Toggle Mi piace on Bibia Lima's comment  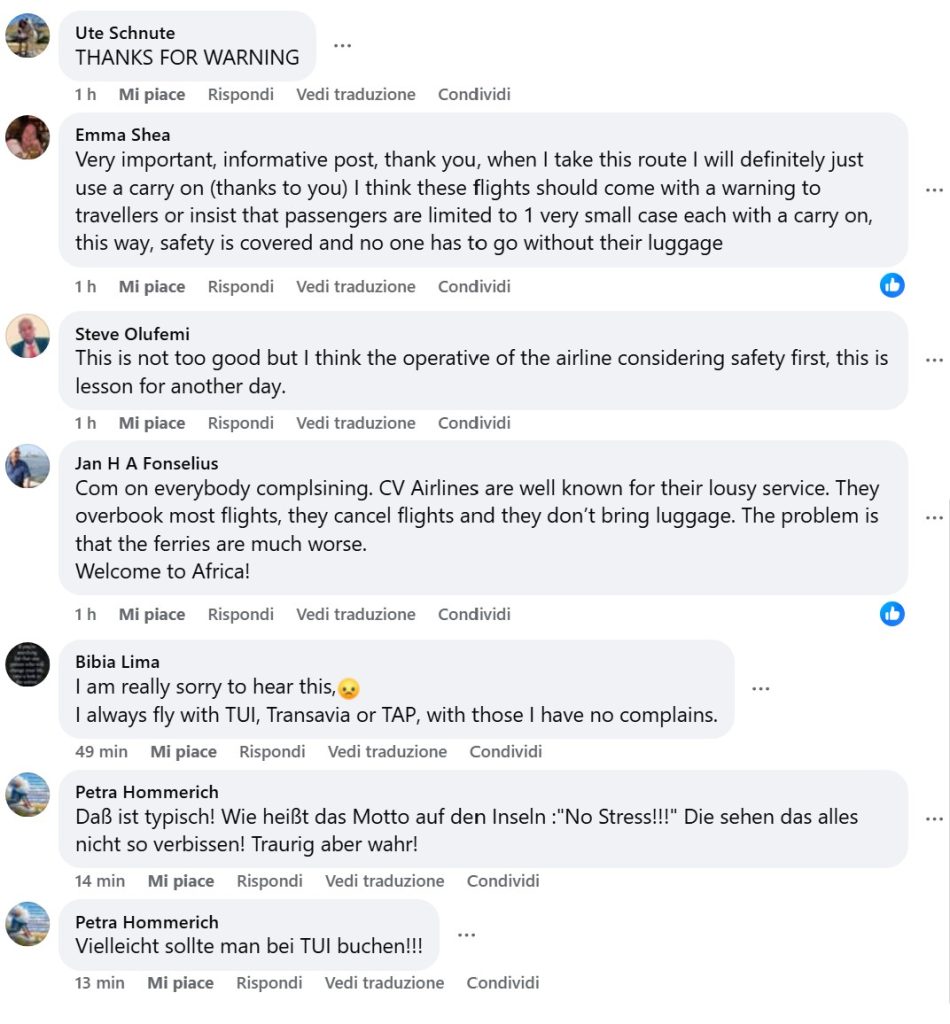(x=183, y=751)
